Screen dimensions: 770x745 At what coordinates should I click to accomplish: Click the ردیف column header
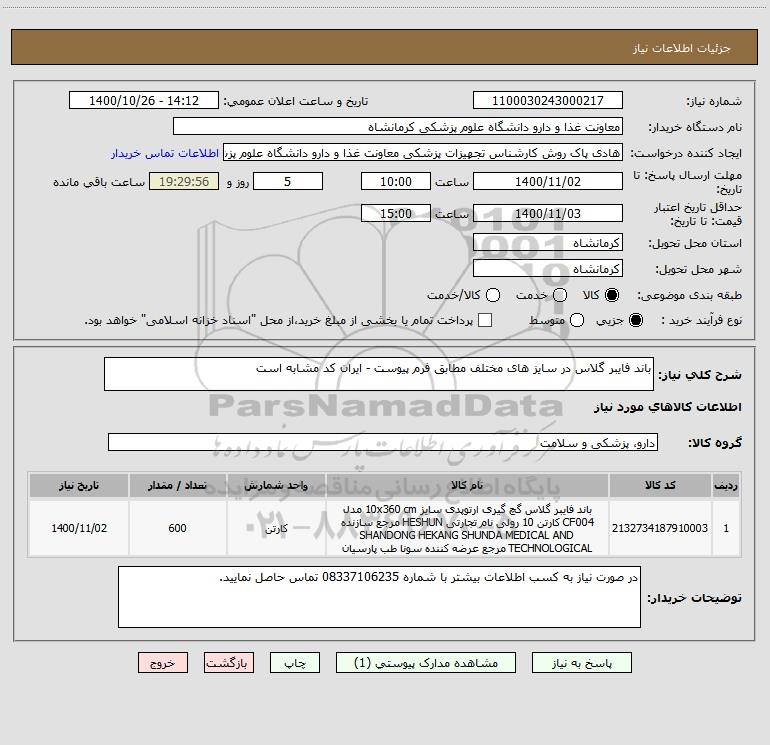tap(726, 486)
